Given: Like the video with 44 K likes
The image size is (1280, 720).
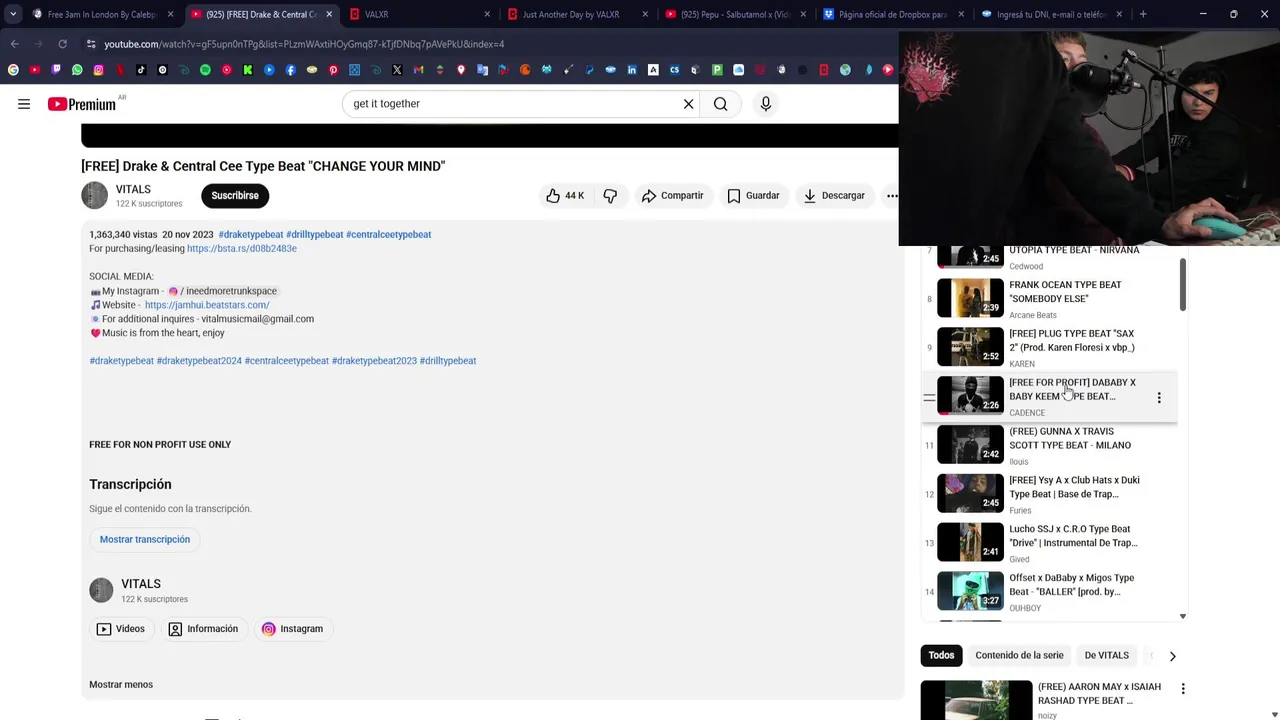Looking at the screenshot, I should tap(564, 196).
